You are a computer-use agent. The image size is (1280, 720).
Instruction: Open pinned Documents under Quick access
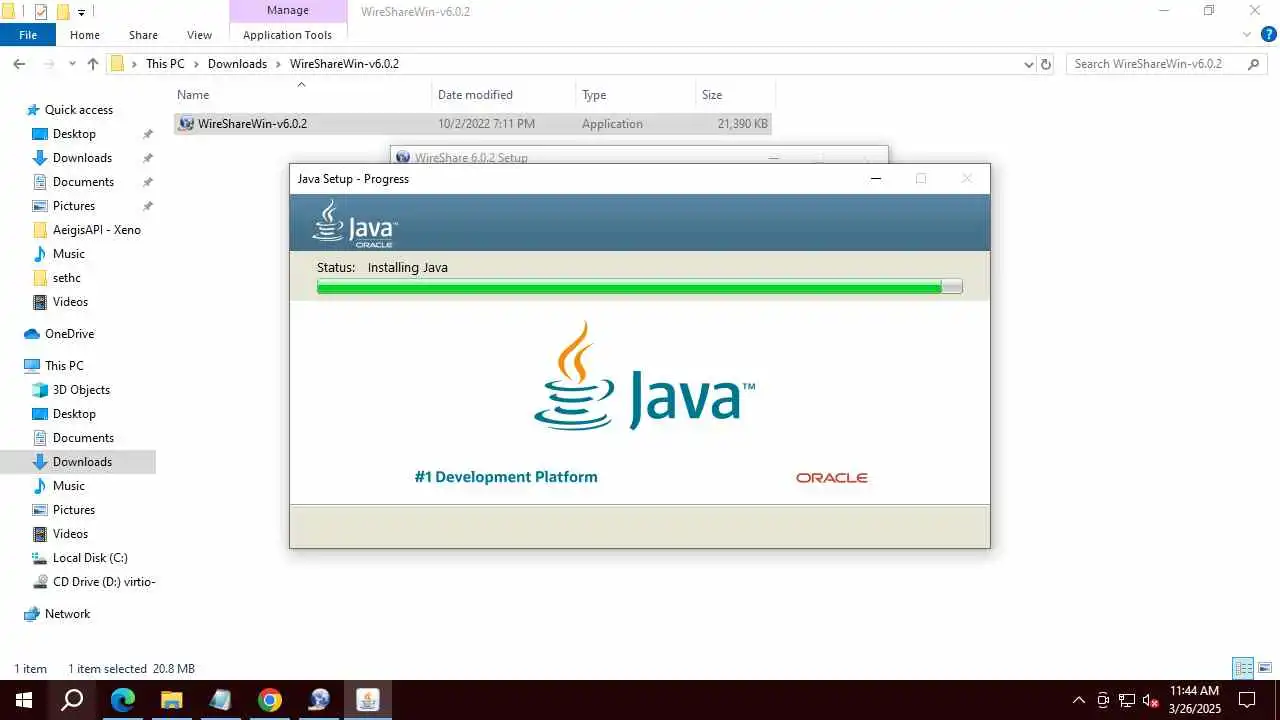point(83,182)
